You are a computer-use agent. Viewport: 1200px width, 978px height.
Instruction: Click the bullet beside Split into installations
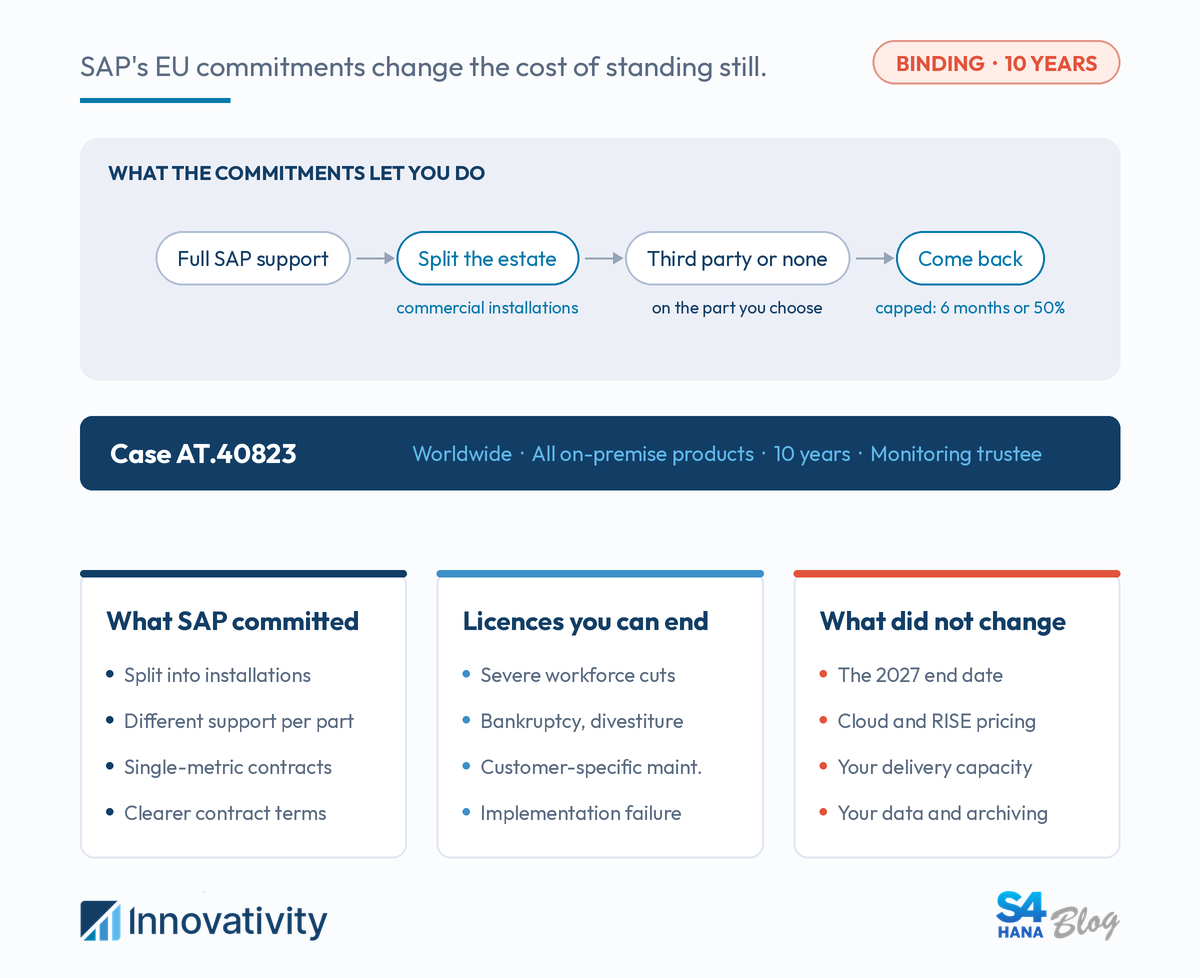coord(110,675)
